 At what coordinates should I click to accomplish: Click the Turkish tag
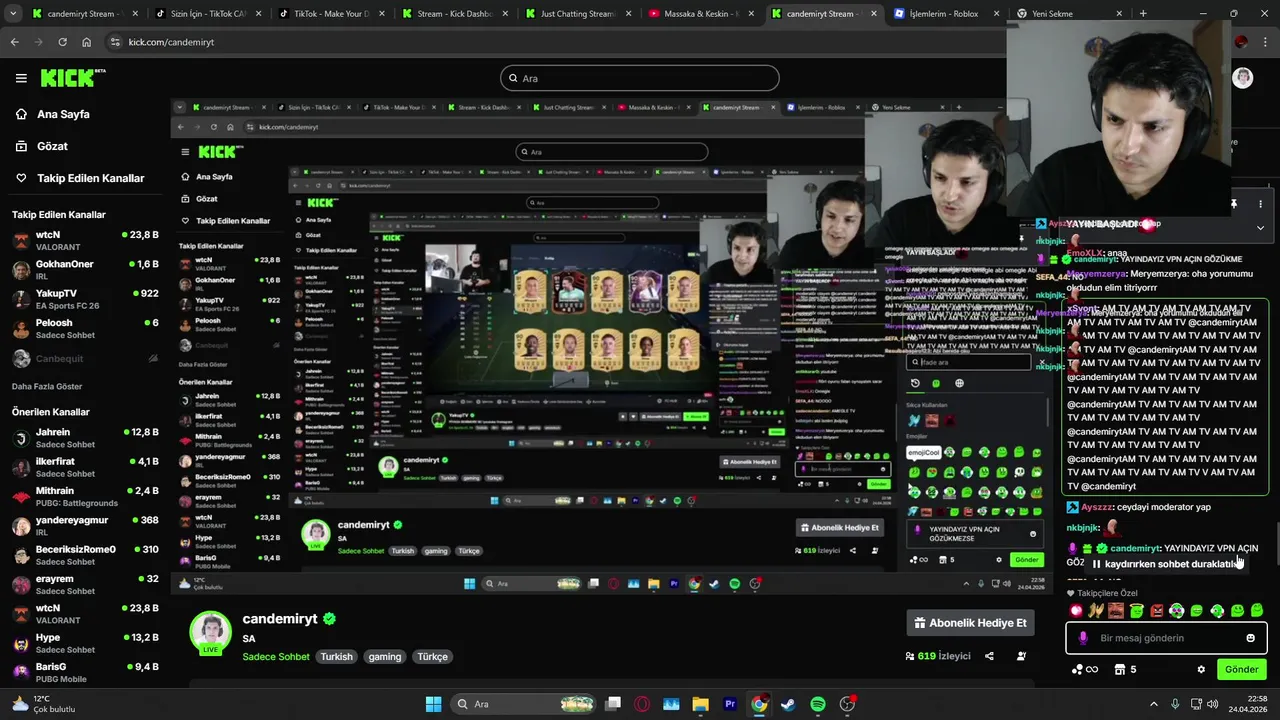click(x=337, y=657)
